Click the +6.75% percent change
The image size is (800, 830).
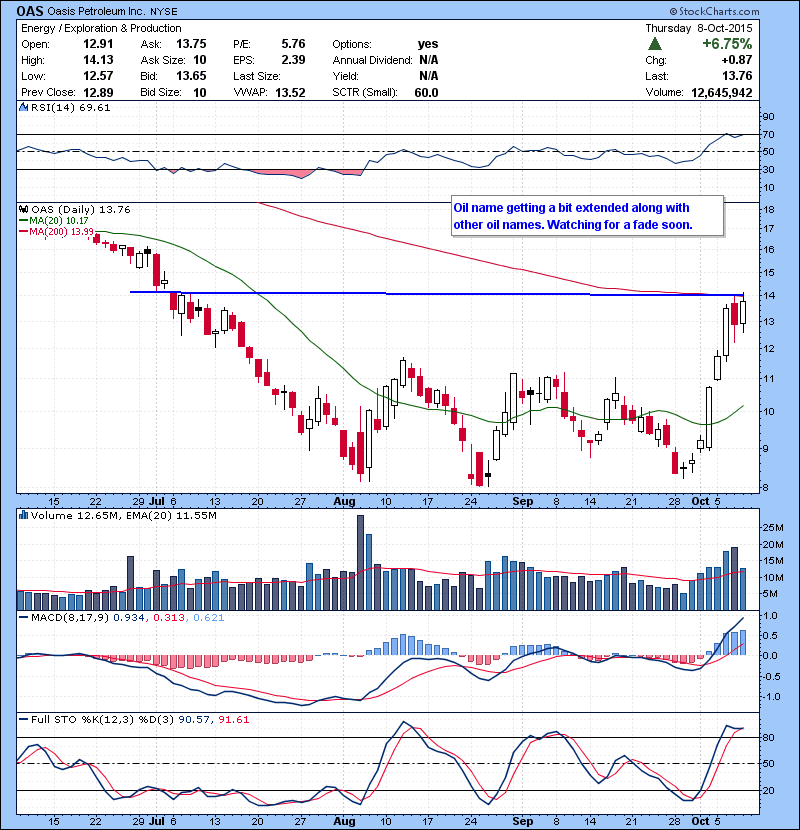[x=727, y=43]
